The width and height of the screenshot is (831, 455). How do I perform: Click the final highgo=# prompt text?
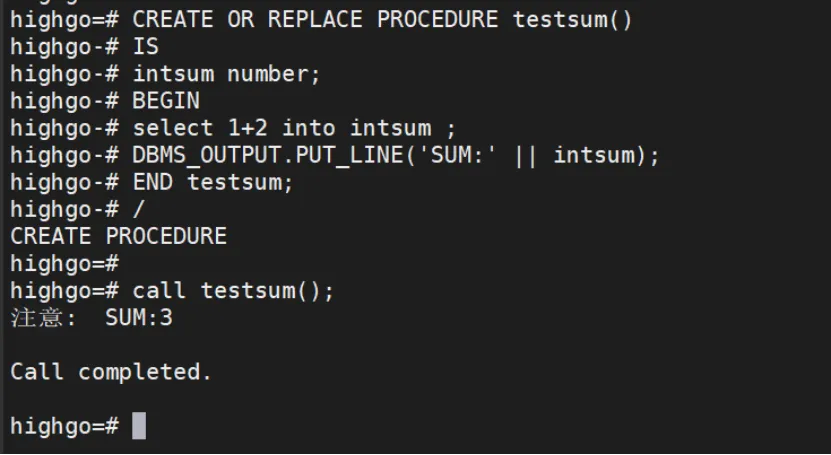point(65,426)
